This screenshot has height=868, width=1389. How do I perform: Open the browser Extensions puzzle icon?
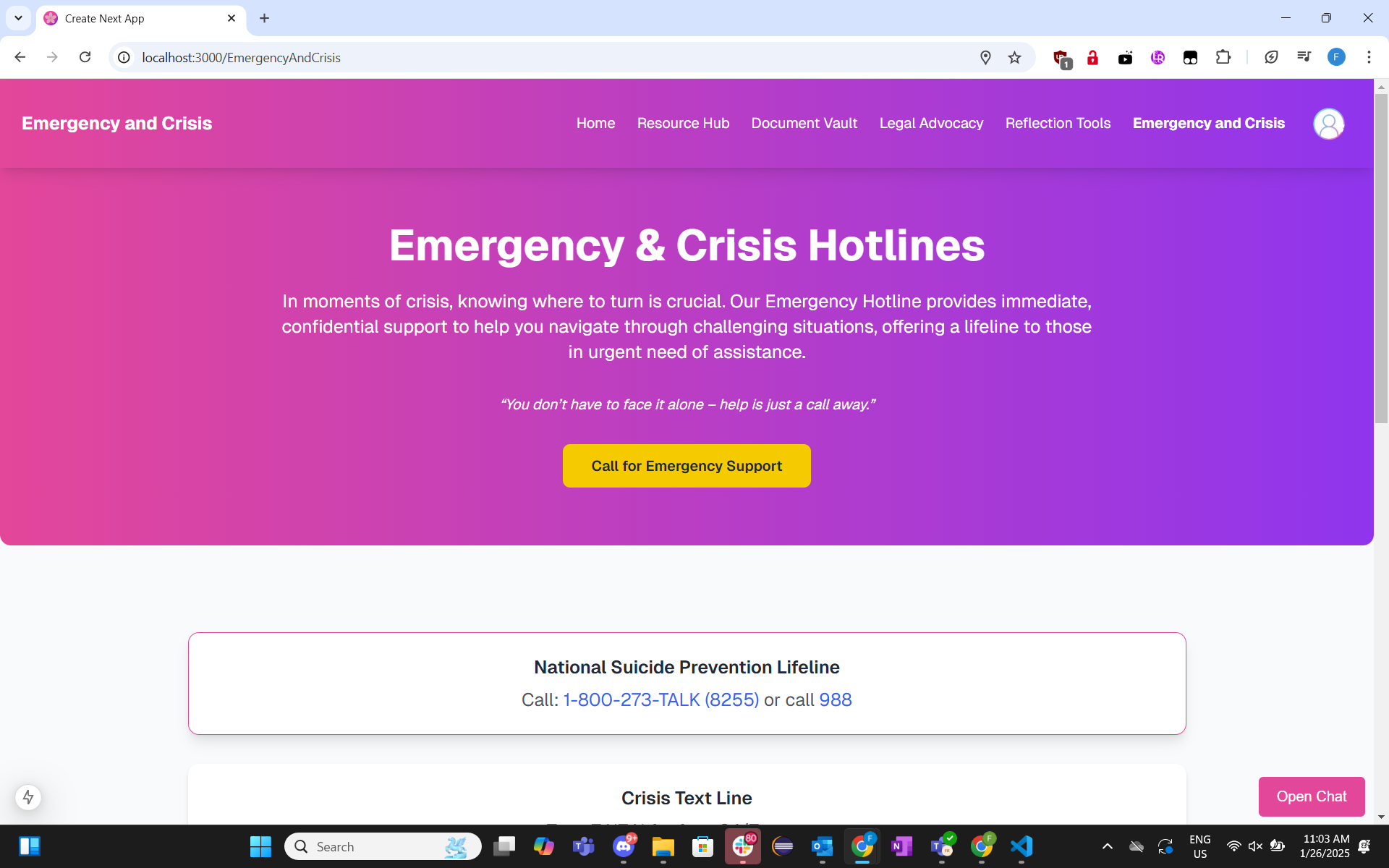[1223, 57]
